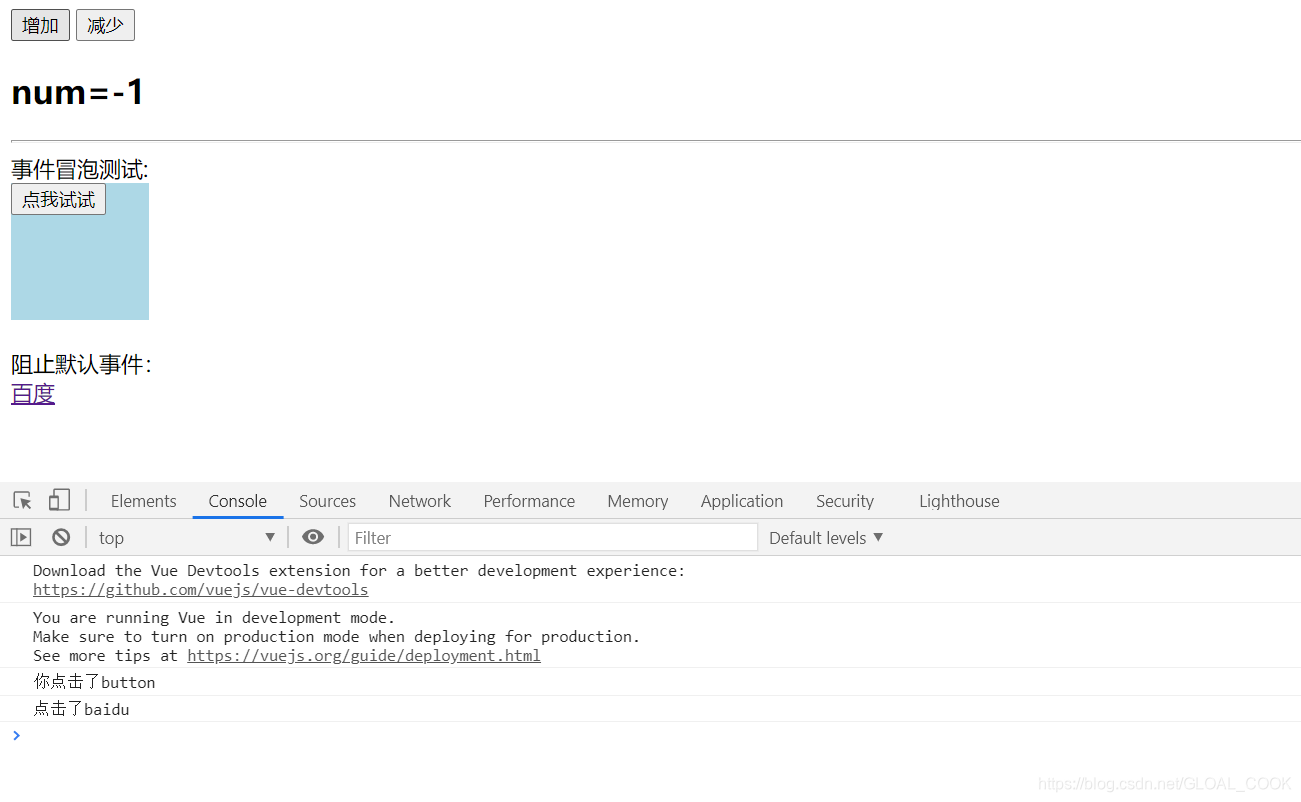Open the vuejs.org deployment guide link
Screen dimensions: 1301x802
(364, 656)
